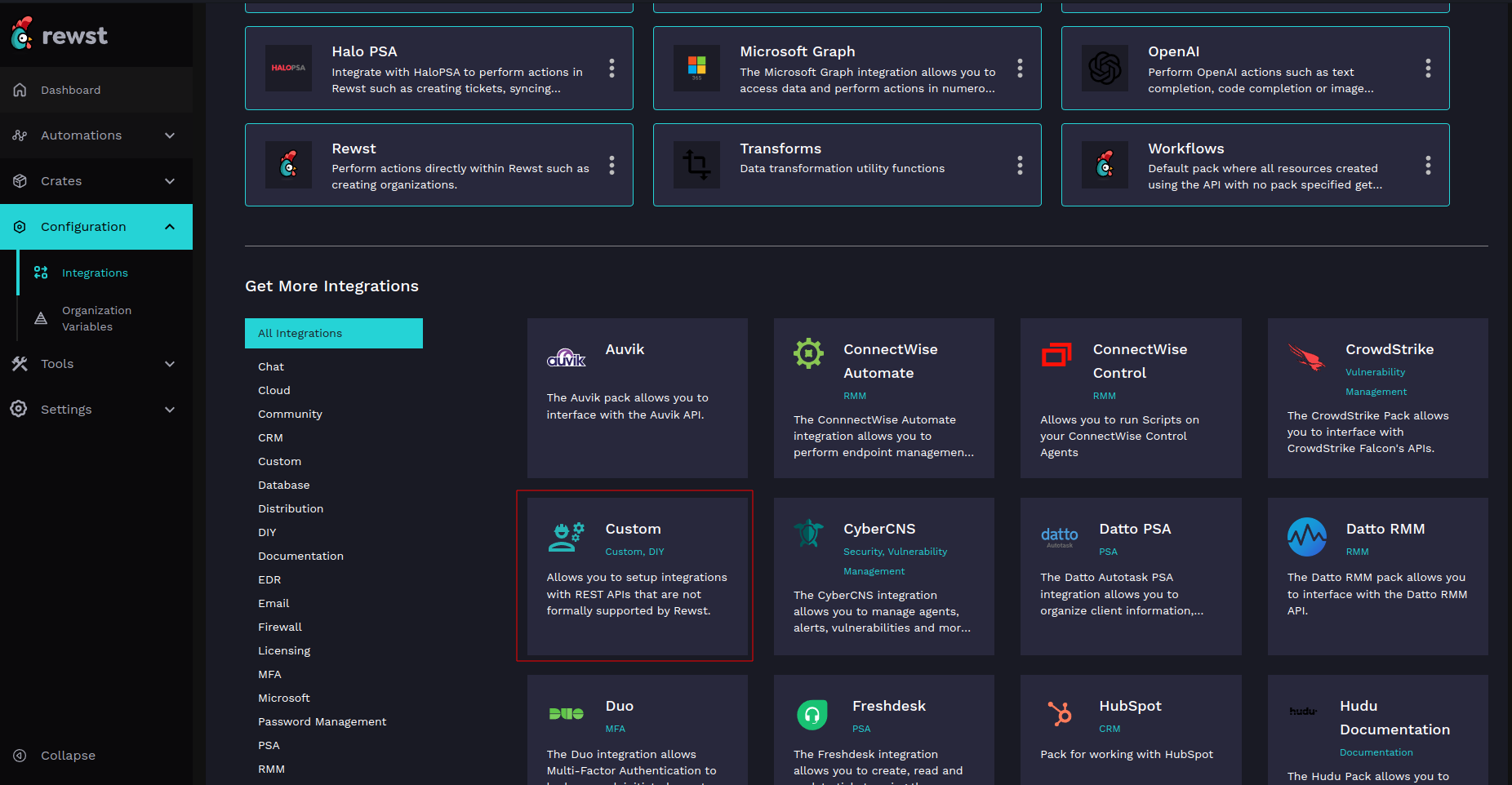Click the Transforms crop icon
Screen dimensions: 1512x785
696,165
